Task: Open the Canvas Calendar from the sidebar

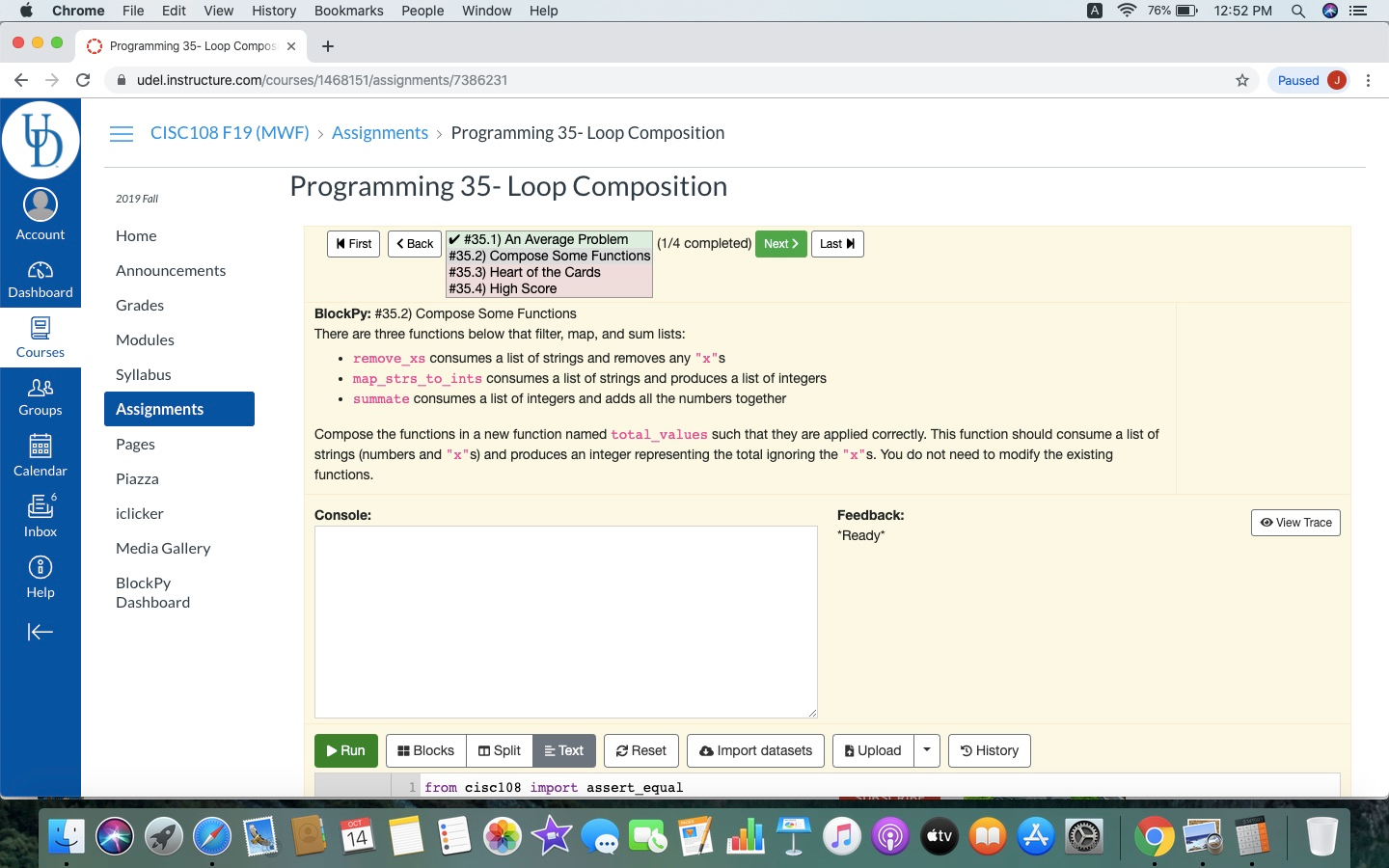Action: click(x=40, y=455)
